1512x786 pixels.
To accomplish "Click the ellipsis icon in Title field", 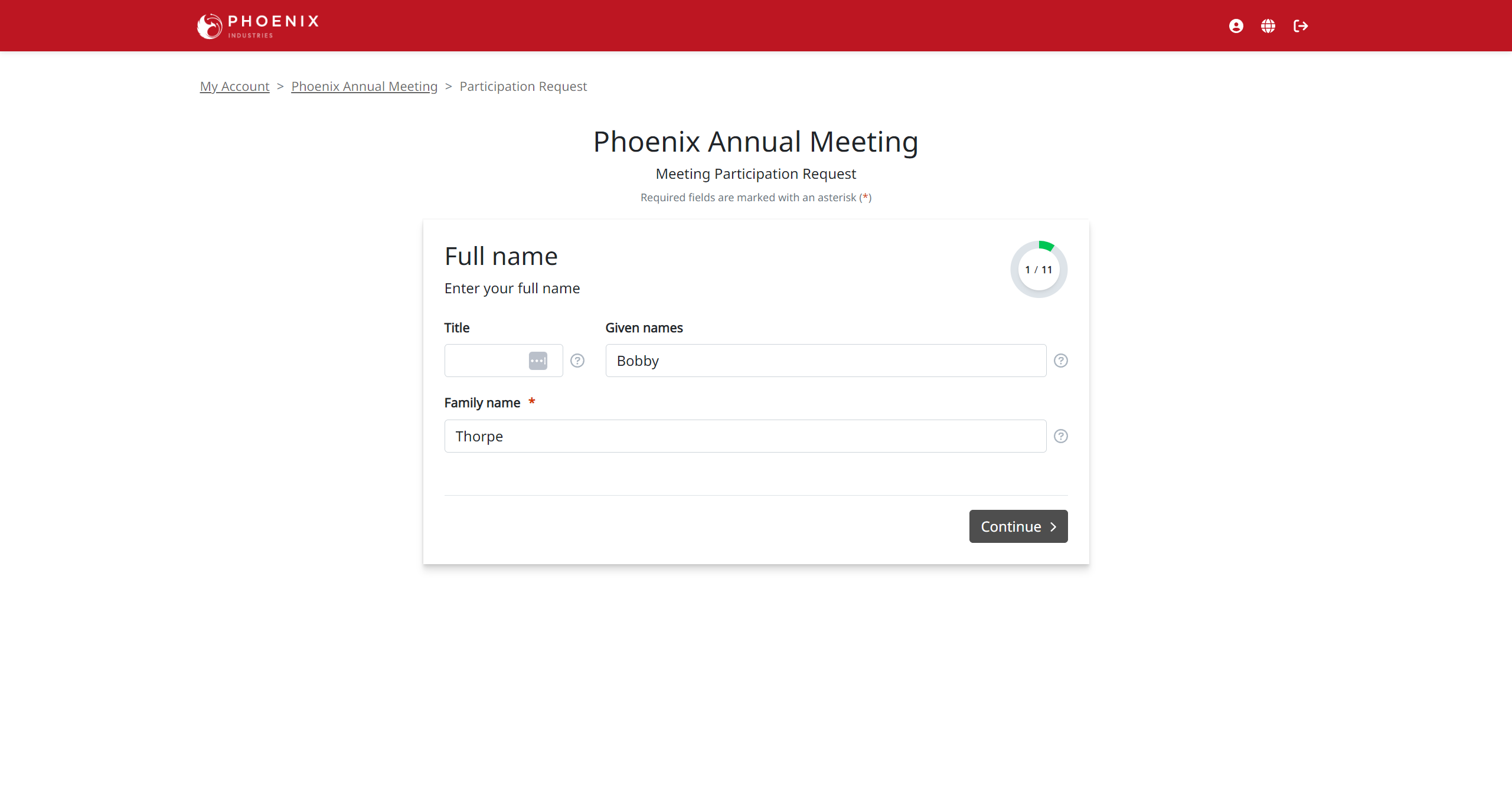I will (539, 361).
